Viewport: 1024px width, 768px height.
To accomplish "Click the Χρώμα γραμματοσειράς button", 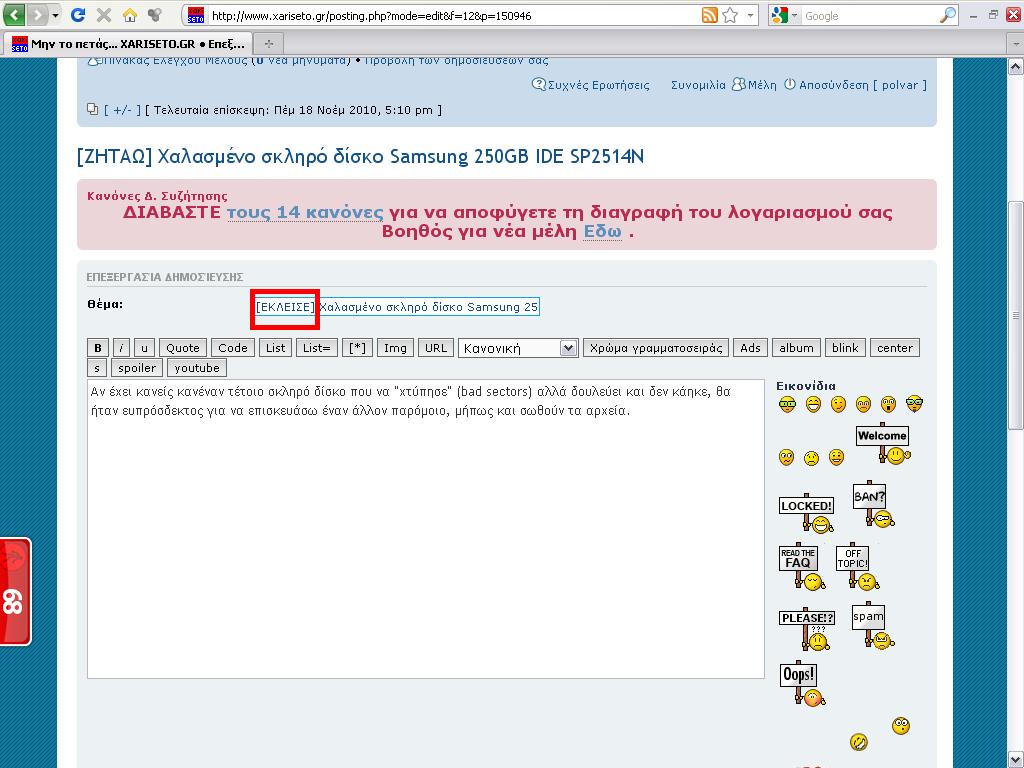I will click(x=656, y=348).
